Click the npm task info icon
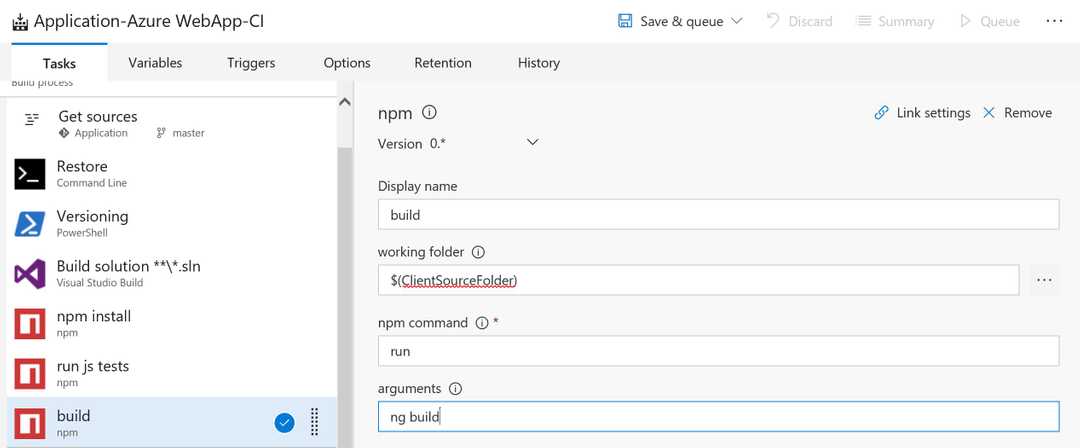The width and height of the screenshot is (1080, 448). tap(430, 113)
